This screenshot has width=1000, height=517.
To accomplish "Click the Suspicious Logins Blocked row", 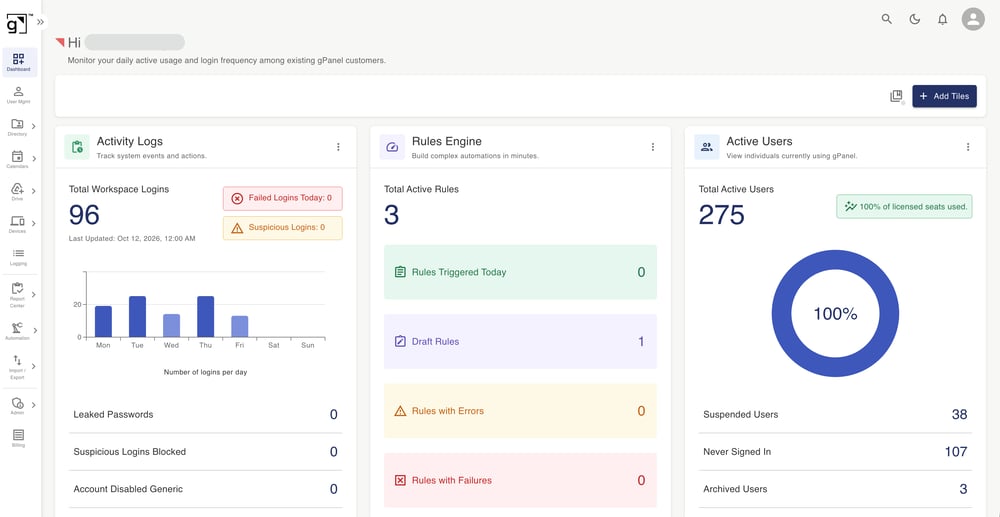I will click(205, 452).
